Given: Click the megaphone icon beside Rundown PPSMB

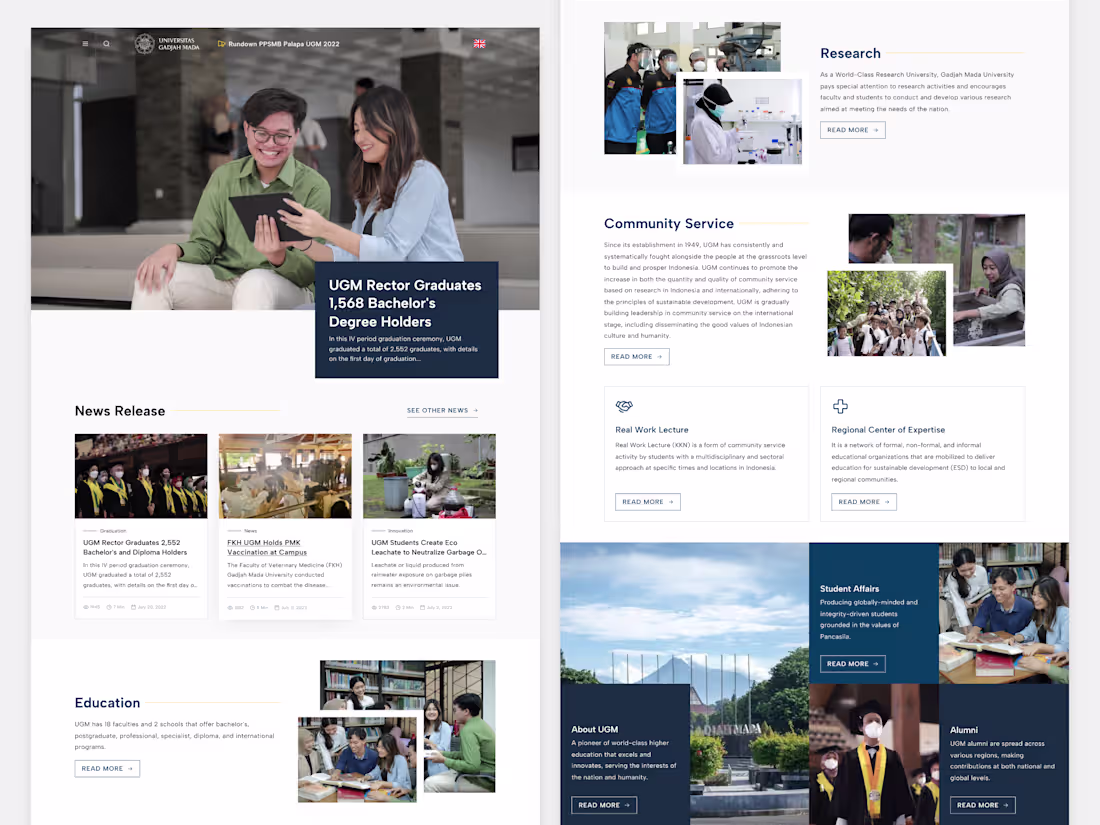Looking at the screenshot, I should point(220,43).
